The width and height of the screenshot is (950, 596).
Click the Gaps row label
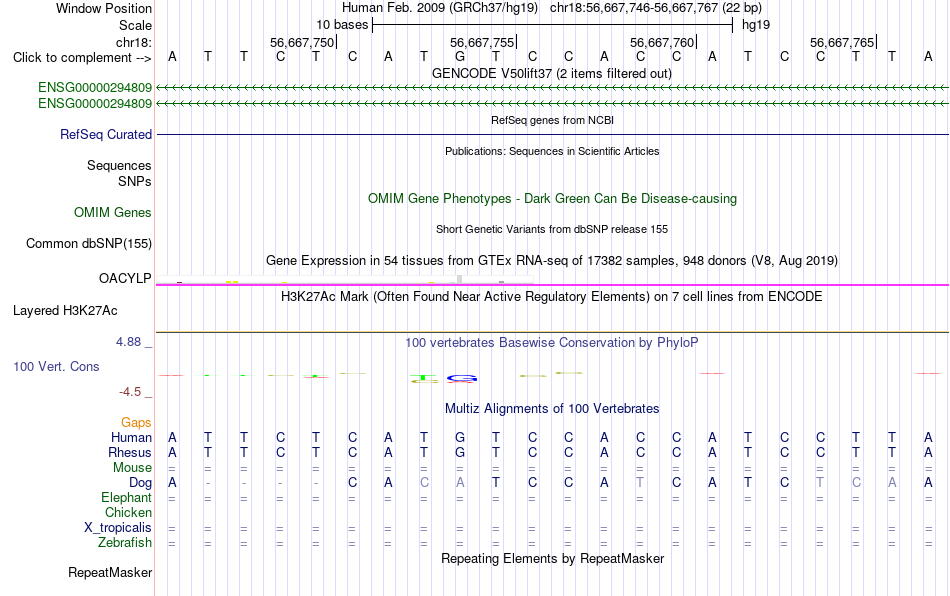136,423
